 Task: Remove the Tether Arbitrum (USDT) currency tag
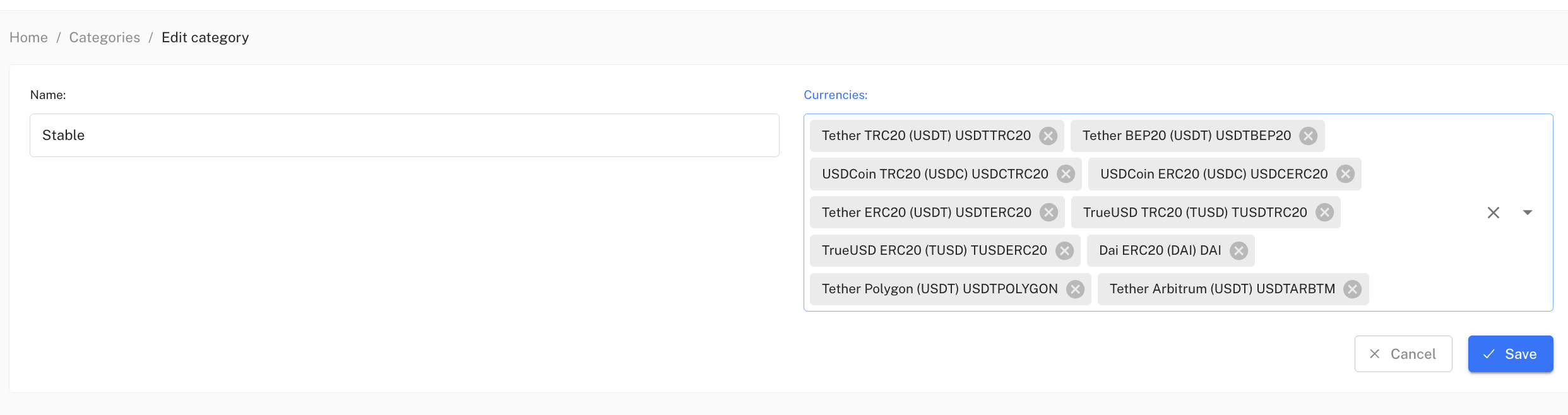1353,289
